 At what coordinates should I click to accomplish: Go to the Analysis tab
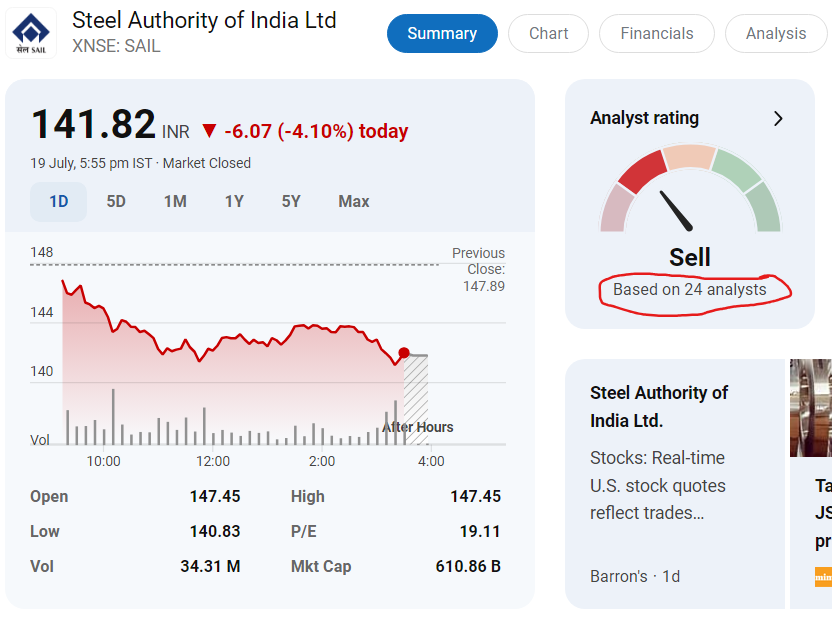775,34
